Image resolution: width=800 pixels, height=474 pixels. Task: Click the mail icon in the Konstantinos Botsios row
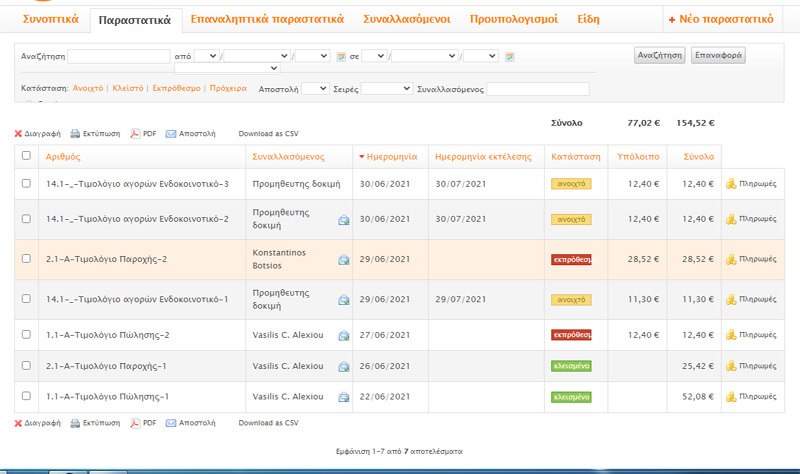pos(343,260)
